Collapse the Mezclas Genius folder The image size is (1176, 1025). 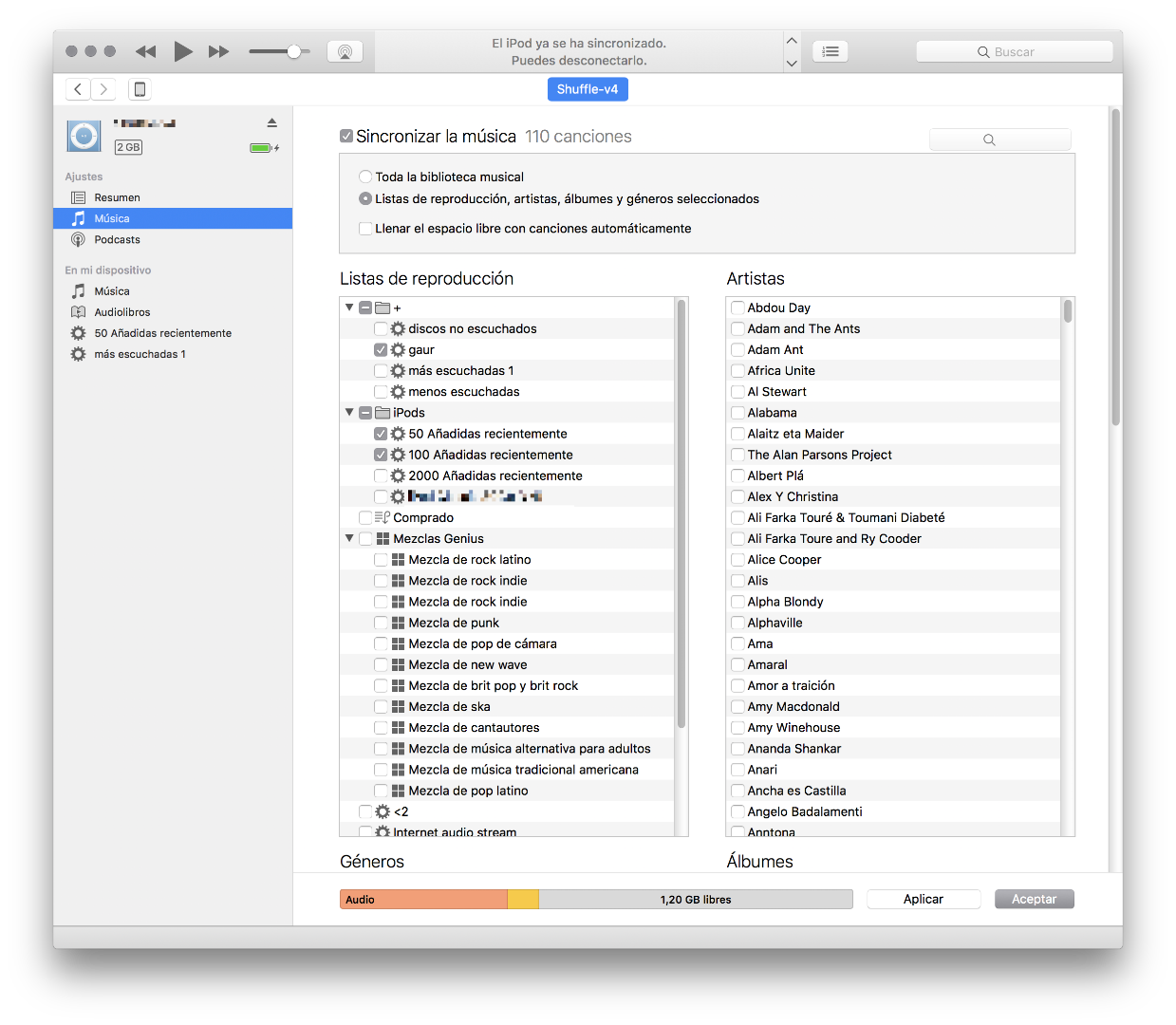coord(349,538)
